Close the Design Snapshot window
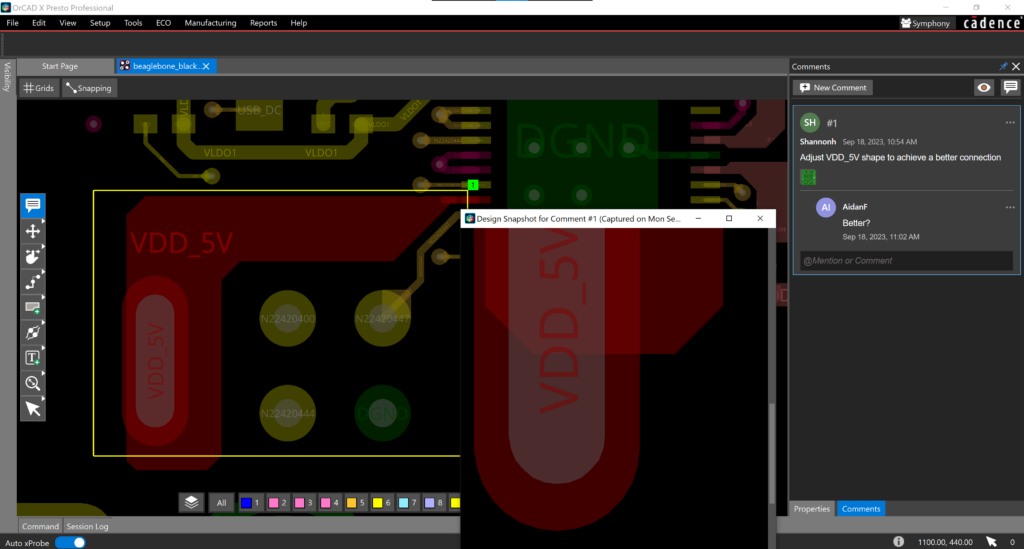 (x=760, y=219)
